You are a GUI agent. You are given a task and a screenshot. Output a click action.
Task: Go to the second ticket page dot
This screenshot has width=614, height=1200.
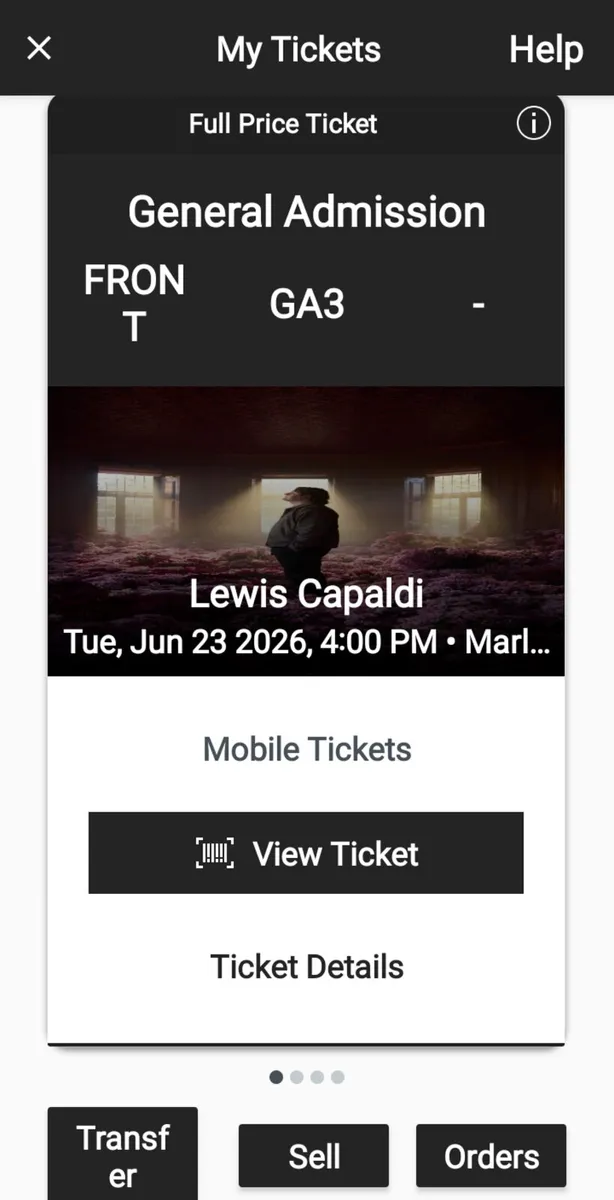(x=297, y=1077)
